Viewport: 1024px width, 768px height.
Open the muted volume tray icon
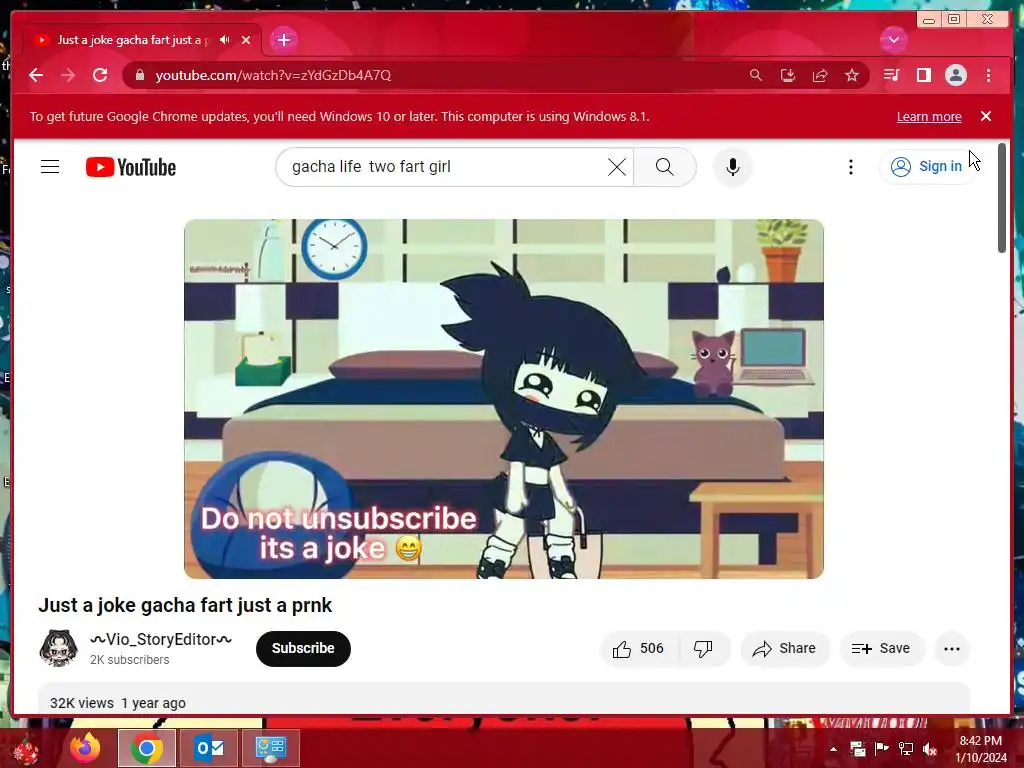coord(930,749)
